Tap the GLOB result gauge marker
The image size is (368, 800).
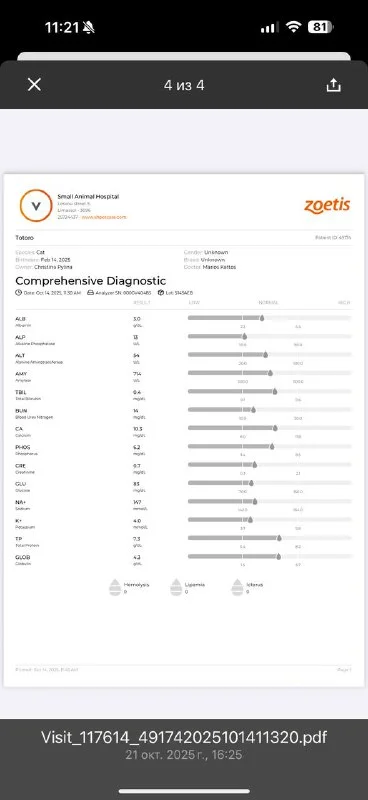(x=279, y=557)
